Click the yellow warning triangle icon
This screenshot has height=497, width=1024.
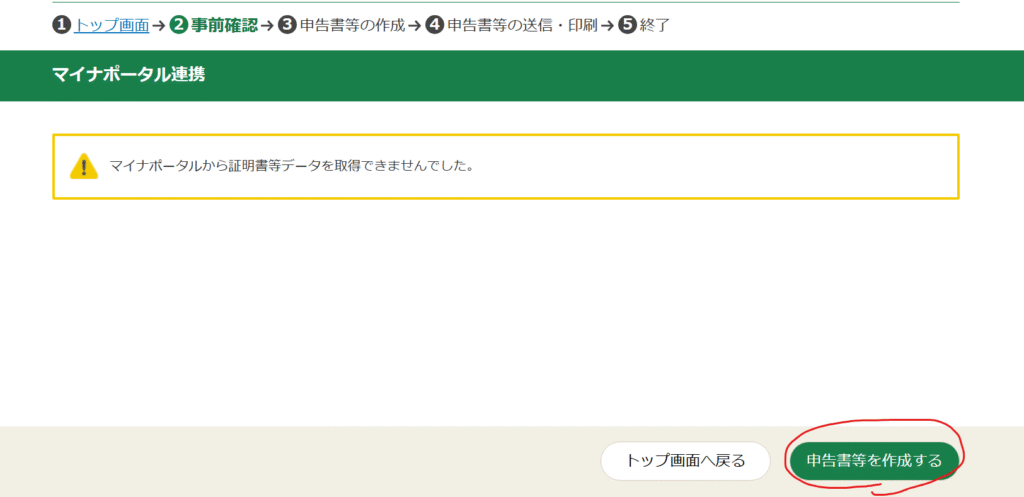point(84,166)
